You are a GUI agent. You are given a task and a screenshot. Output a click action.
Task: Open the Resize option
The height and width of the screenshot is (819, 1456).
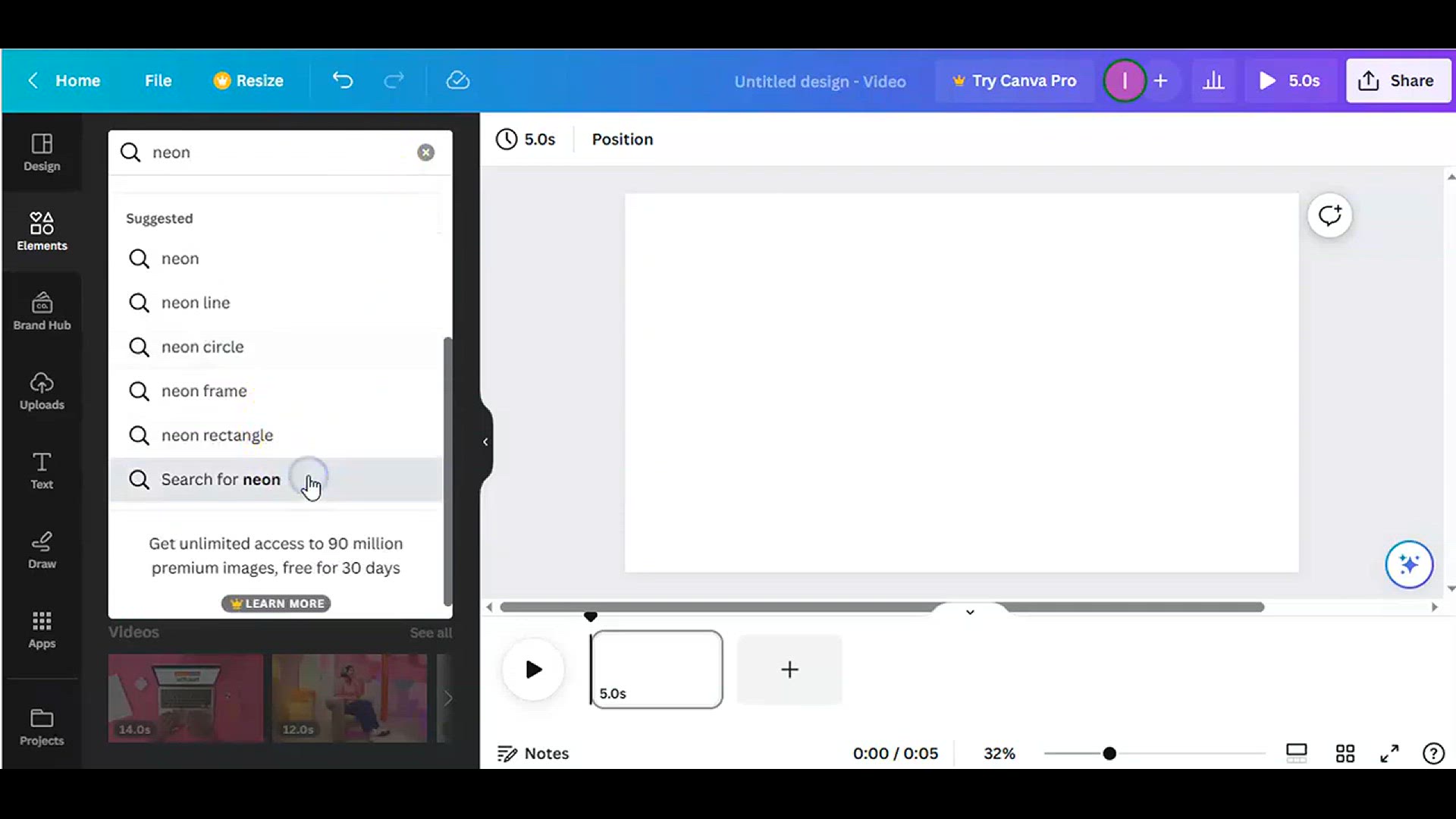click(249, 80)
